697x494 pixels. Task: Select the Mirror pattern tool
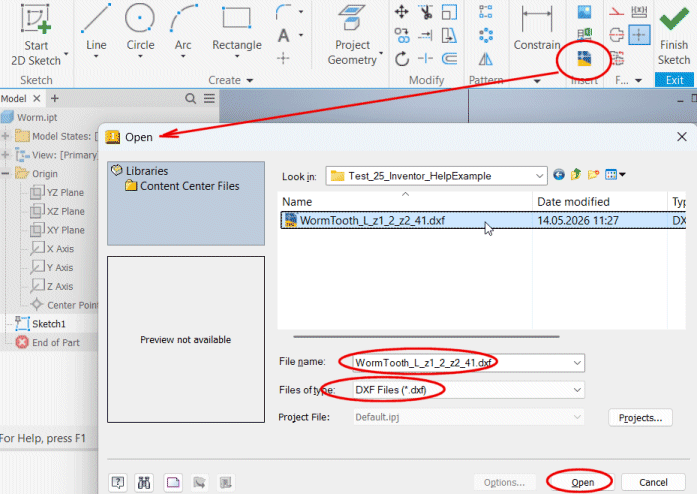pos(485,59)
